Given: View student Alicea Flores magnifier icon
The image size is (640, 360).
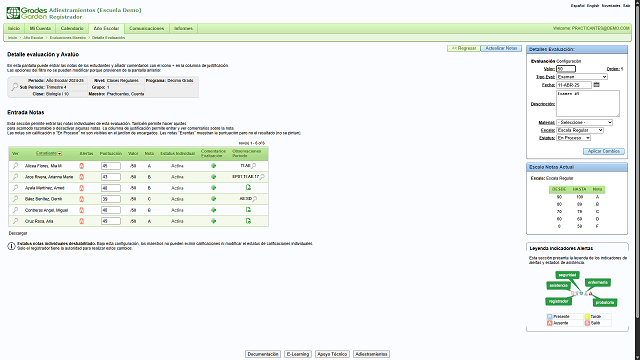Looking at the screenshot, I should [x=16, y=166].
